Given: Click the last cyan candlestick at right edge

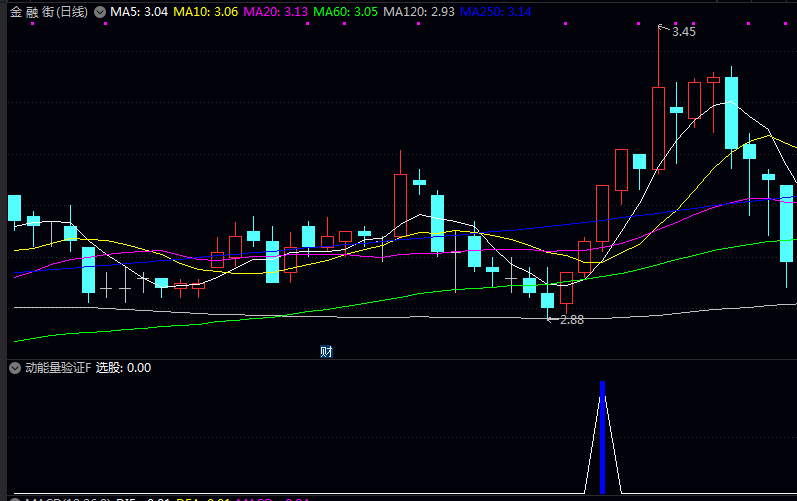Looking at the screenshot, I should click(x=787, y=222).
